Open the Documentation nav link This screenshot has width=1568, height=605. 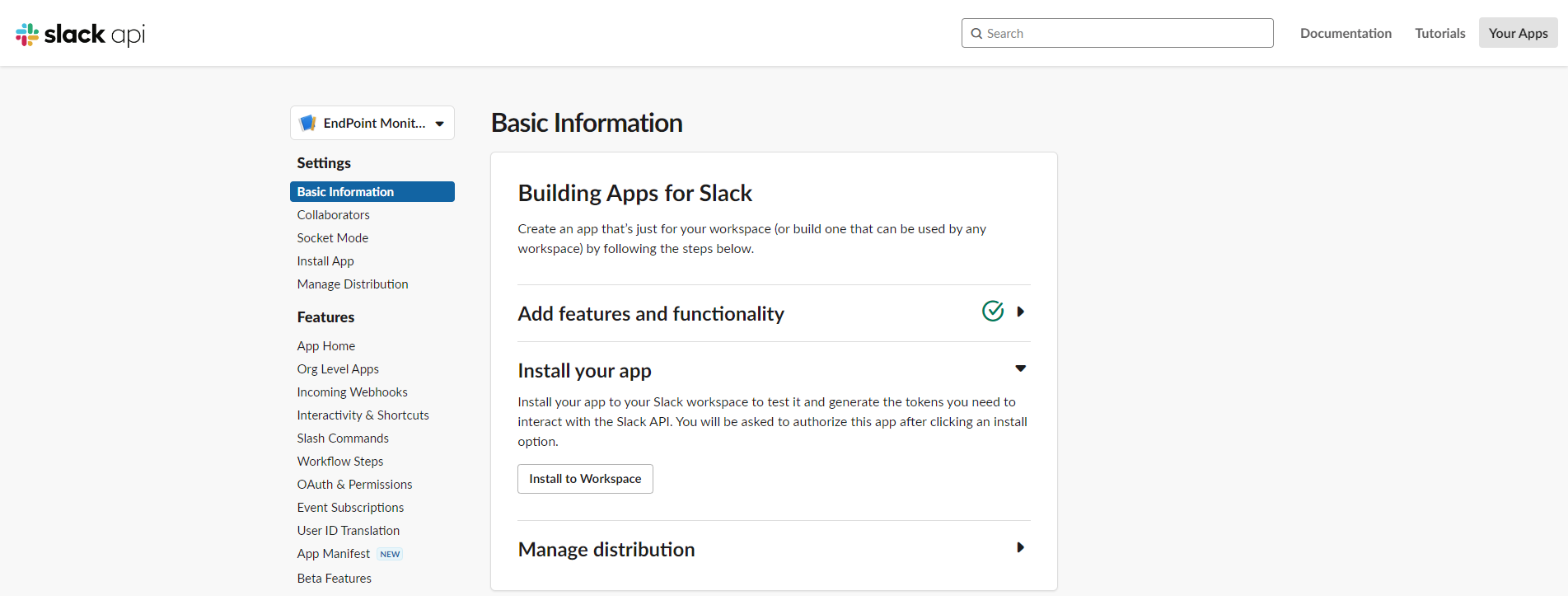1346,33
